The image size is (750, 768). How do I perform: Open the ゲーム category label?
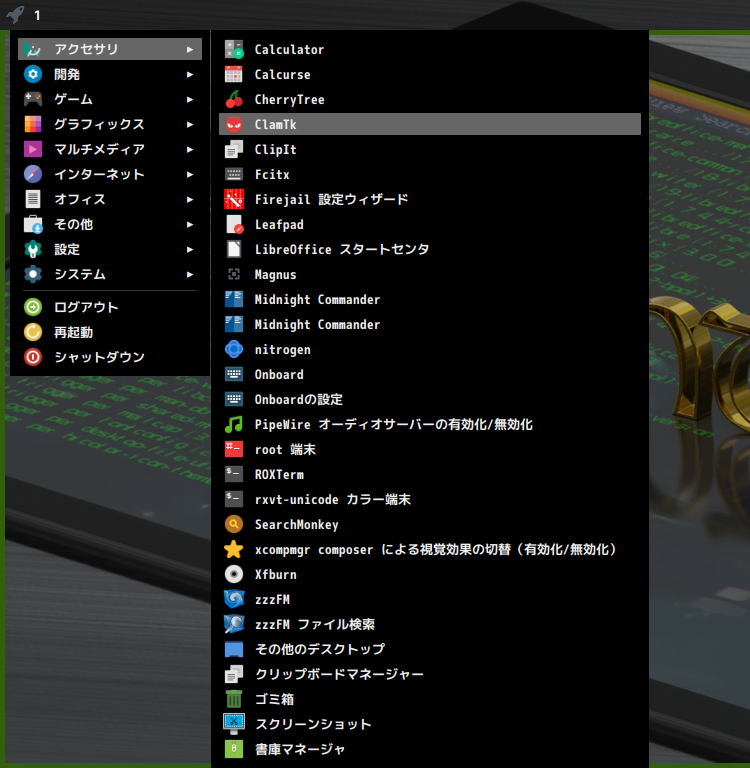pos(73,99)
